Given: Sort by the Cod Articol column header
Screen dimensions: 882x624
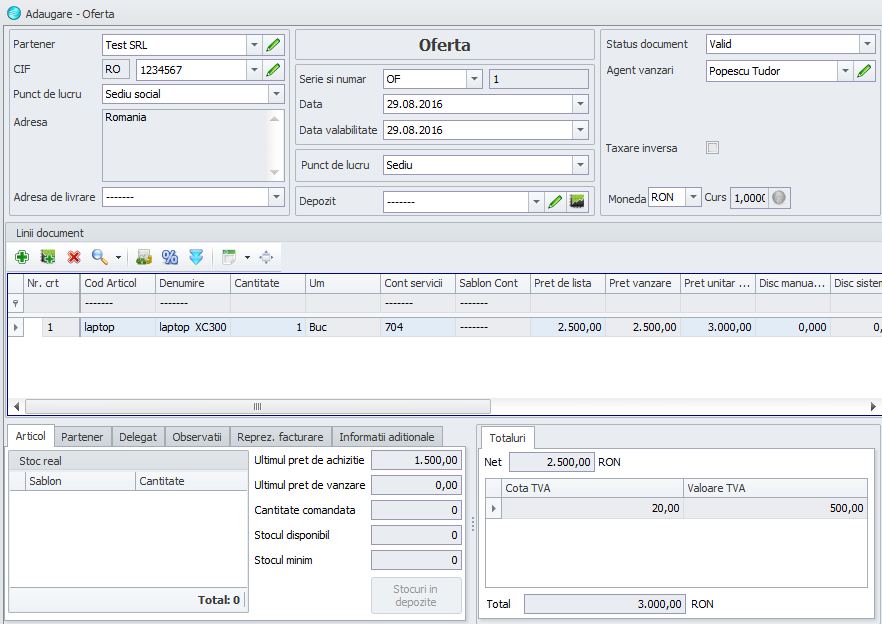Looking at the screenshot, I should [118, 283].
